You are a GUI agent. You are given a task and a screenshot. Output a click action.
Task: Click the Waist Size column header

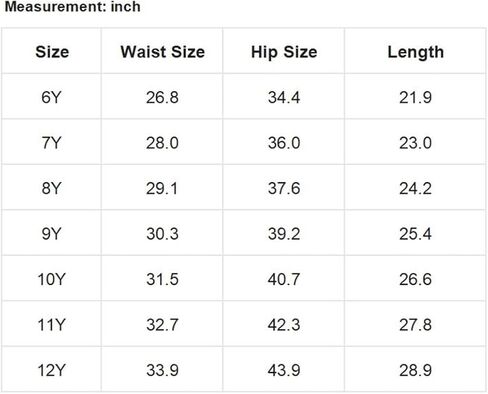point(162,52)
